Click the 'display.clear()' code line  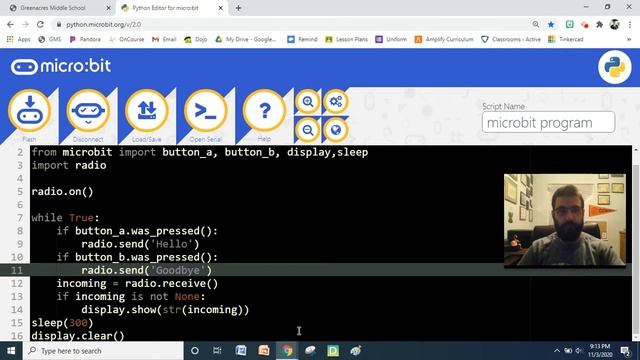[x=78, y=336]
